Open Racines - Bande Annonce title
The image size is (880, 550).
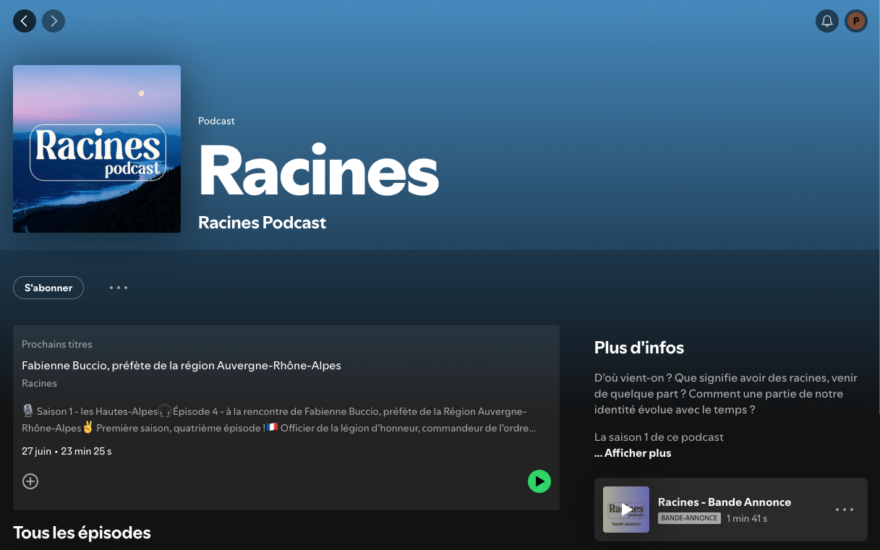725,502
